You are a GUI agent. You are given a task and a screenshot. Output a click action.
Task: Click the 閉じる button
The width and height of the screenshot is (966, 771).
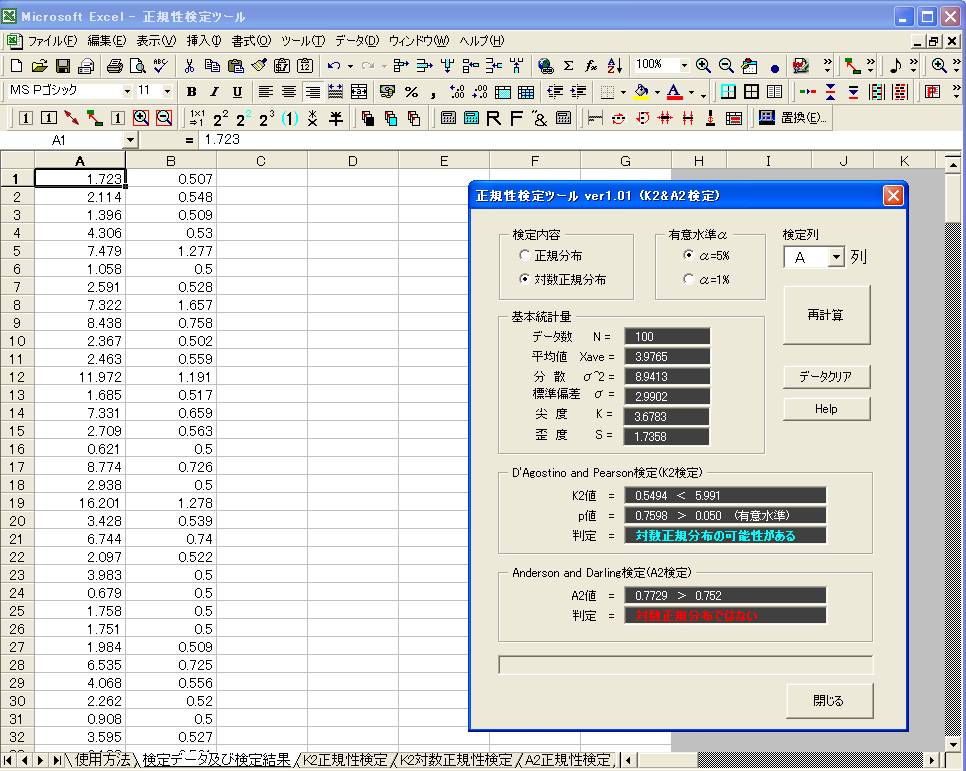[x=829, y=700]
